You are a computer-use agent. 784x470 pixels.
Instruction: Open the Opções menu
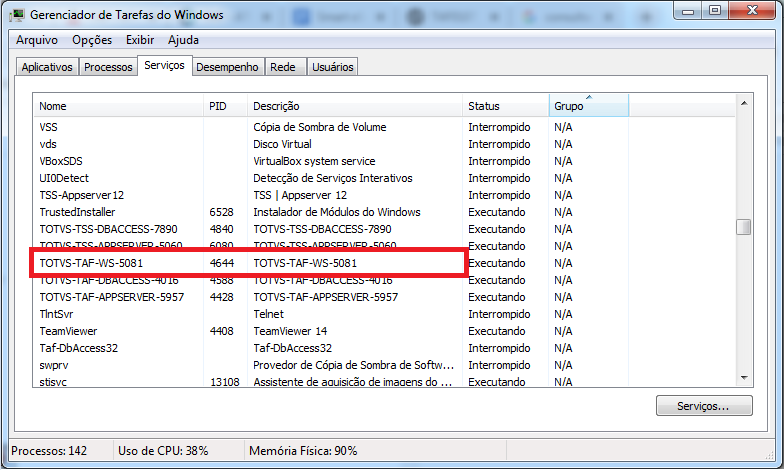point(92,40)
